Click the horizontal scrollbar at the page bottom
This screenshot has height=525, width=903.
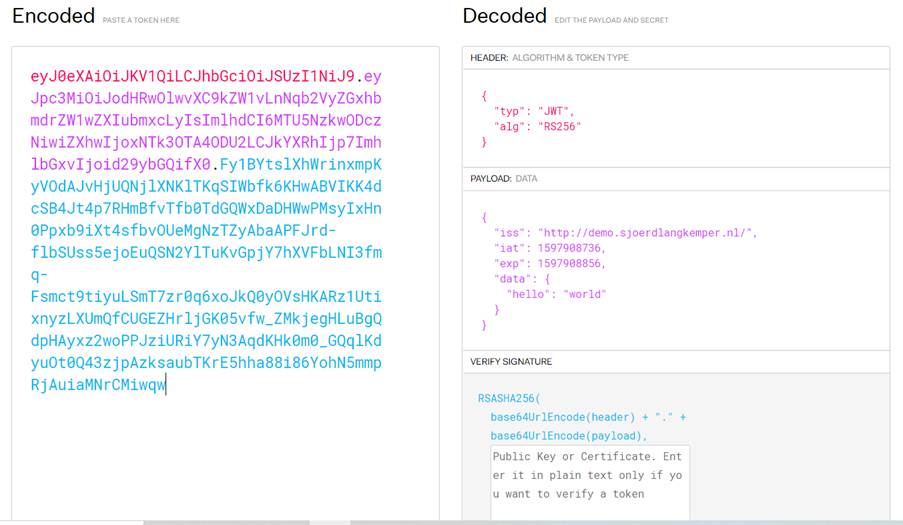coord(452,523)
